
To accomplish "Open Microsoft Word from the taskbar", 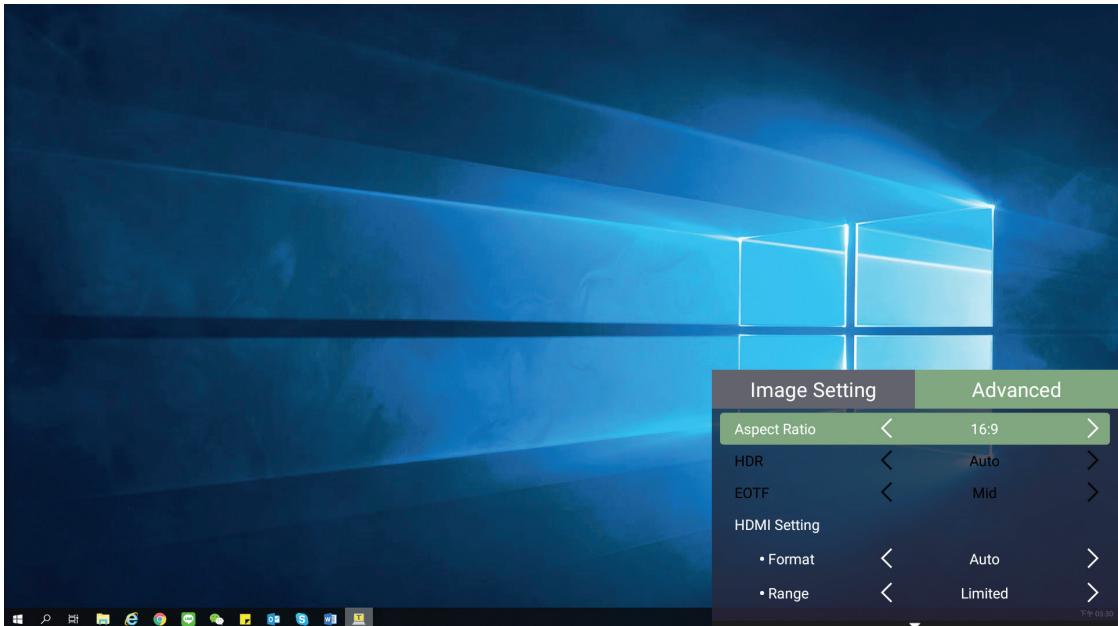I will 330,618.
